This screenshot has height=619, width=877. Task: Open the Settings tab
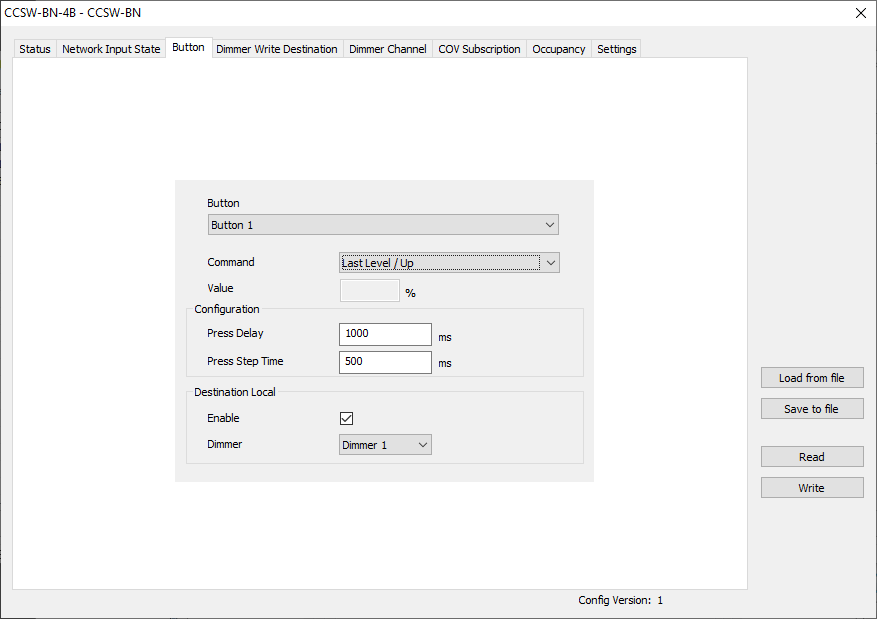click(616, 49)
